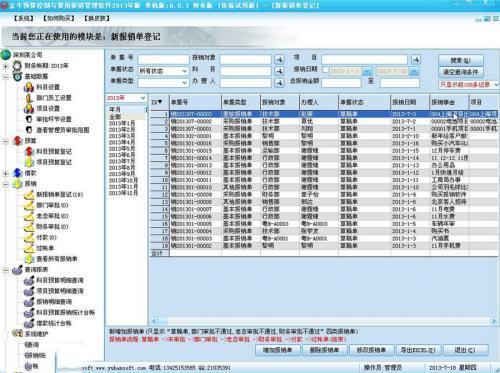The height and width of the screenshot is (373, 500).
Task: Open the 【如何购买】 menu
Action: tap(59, 18)
